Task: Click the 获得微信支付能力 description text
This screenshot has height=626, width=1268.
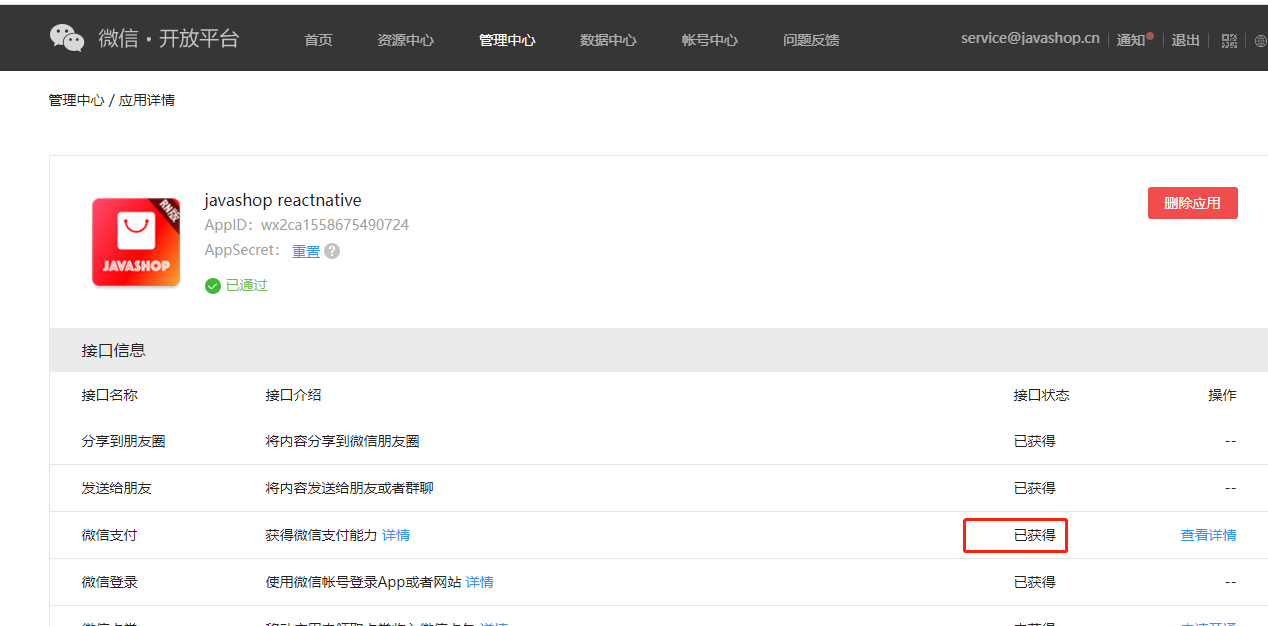Action: pos(321,535)
